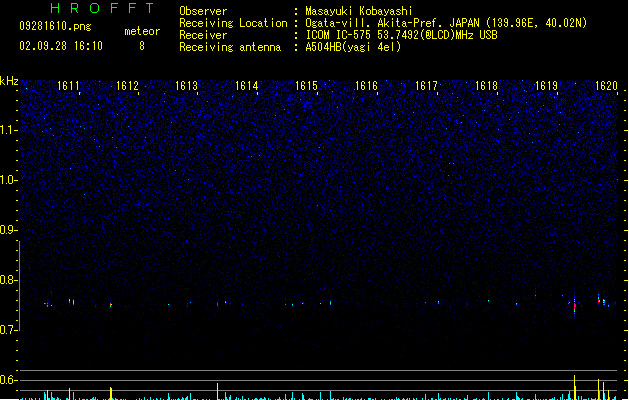
Task: Click the meteor label
Action: click(x=142, y=31)
